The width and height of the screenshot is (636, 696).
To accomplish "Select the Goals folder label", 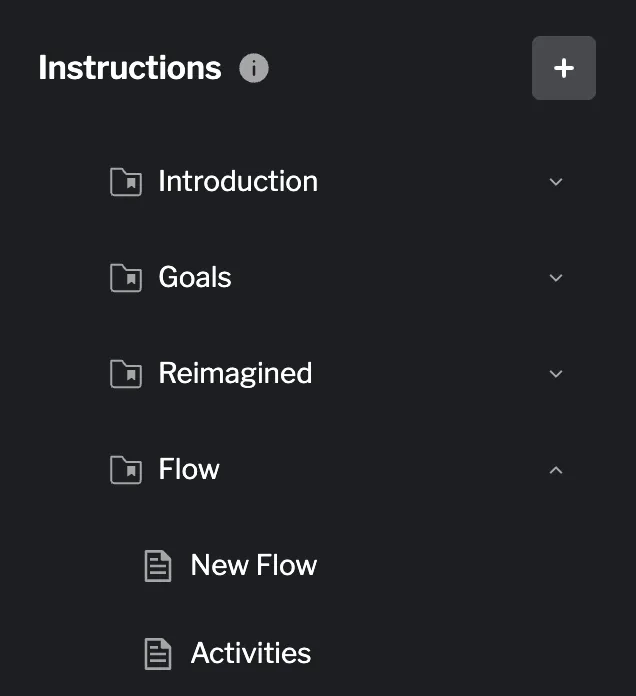I will point(195,278).
